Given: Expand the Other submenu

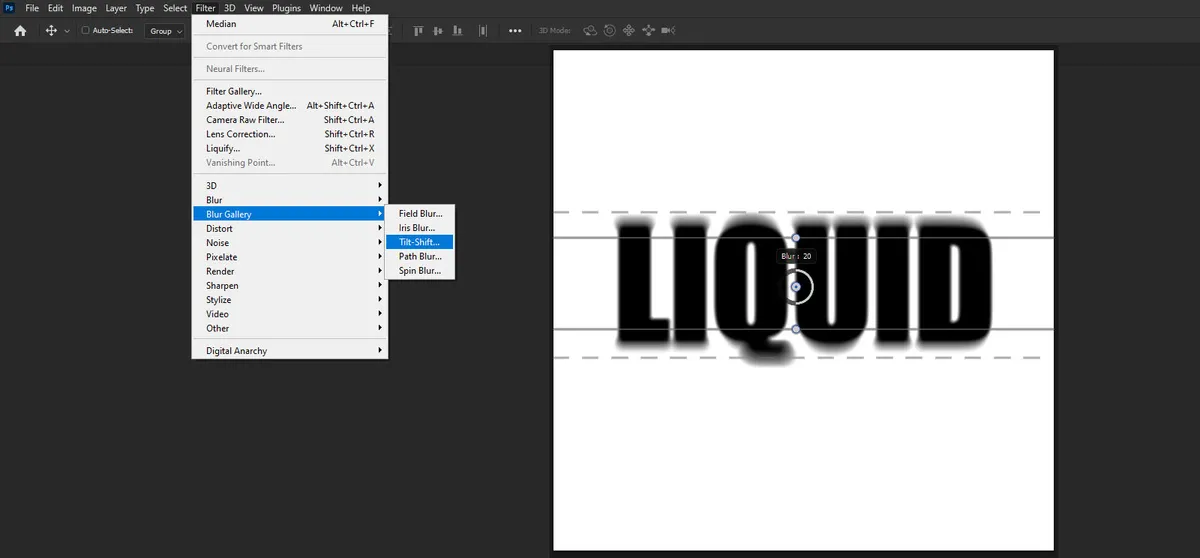Looking at the screenshot, I should [290, 328].
